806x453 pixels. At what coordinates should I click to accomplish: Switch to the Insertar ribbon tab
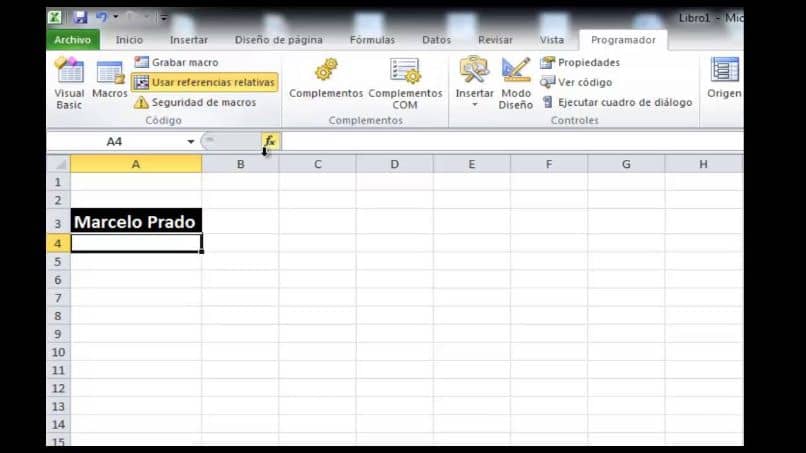coord(189,40)
